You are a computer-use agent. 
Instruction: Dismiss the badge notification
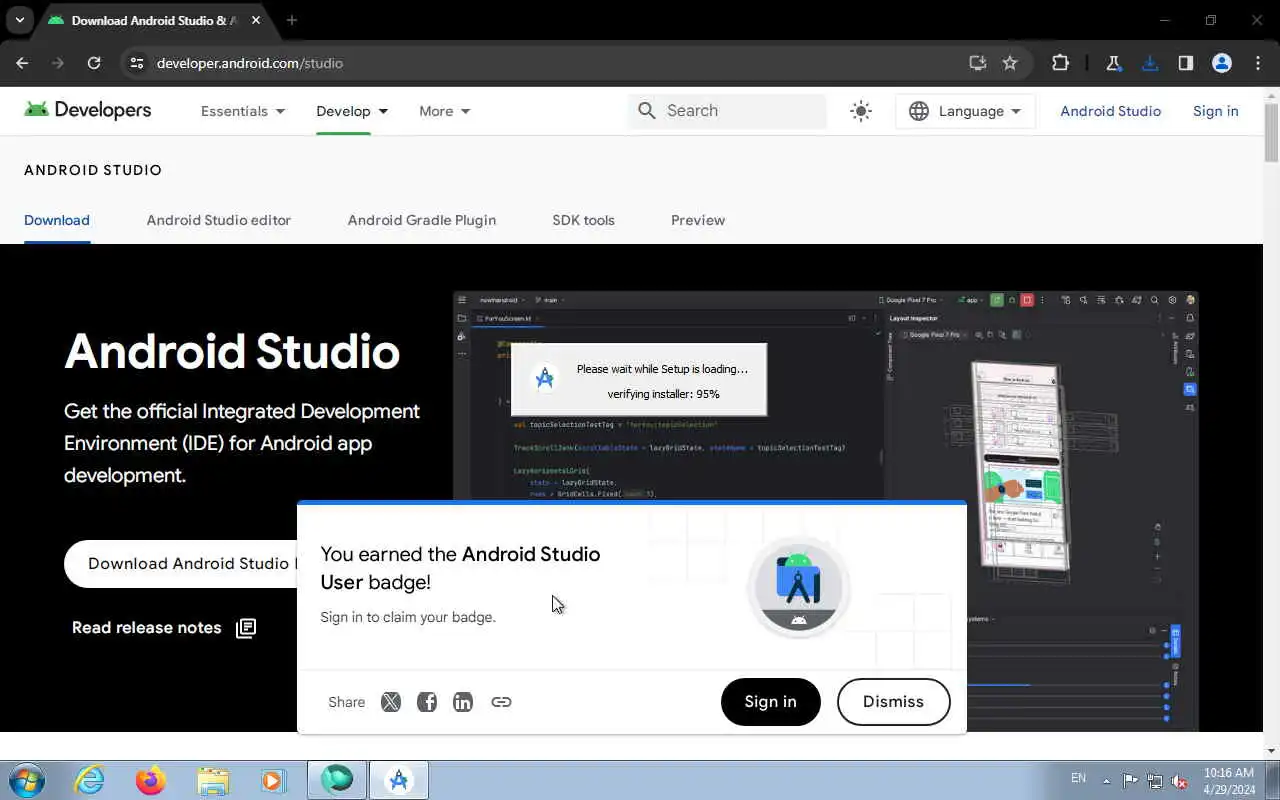(893, 701)
